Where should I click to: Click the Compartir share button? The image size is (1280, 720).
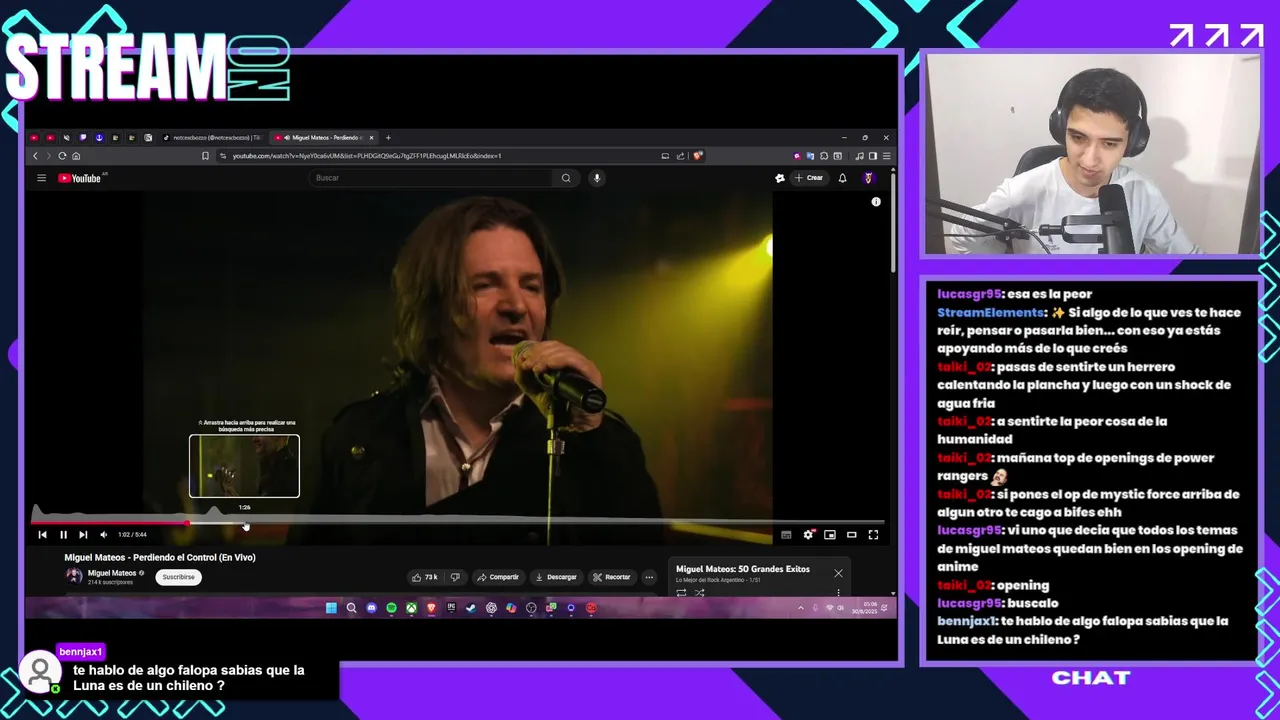click(x=498, y=577)
